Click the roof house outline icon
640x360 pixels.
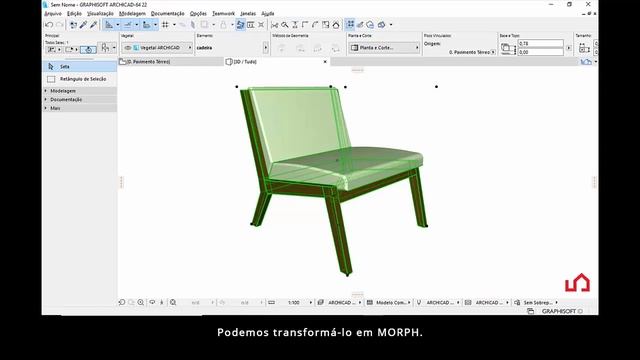point(336,25)
